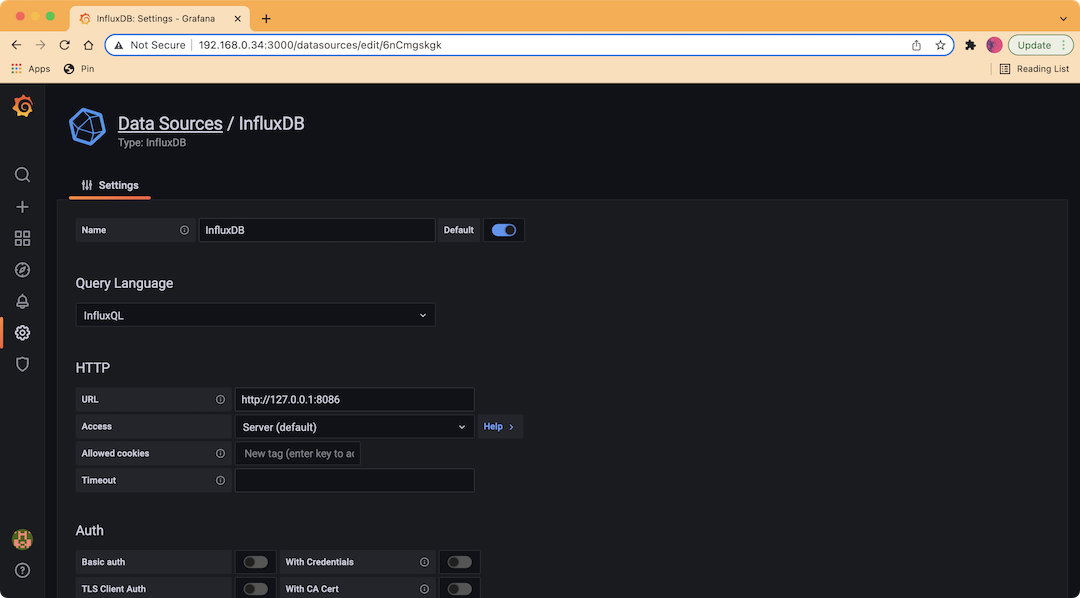Open the Pin bookmark
The image size is (1080, 598).
click(x=79, y=69)
